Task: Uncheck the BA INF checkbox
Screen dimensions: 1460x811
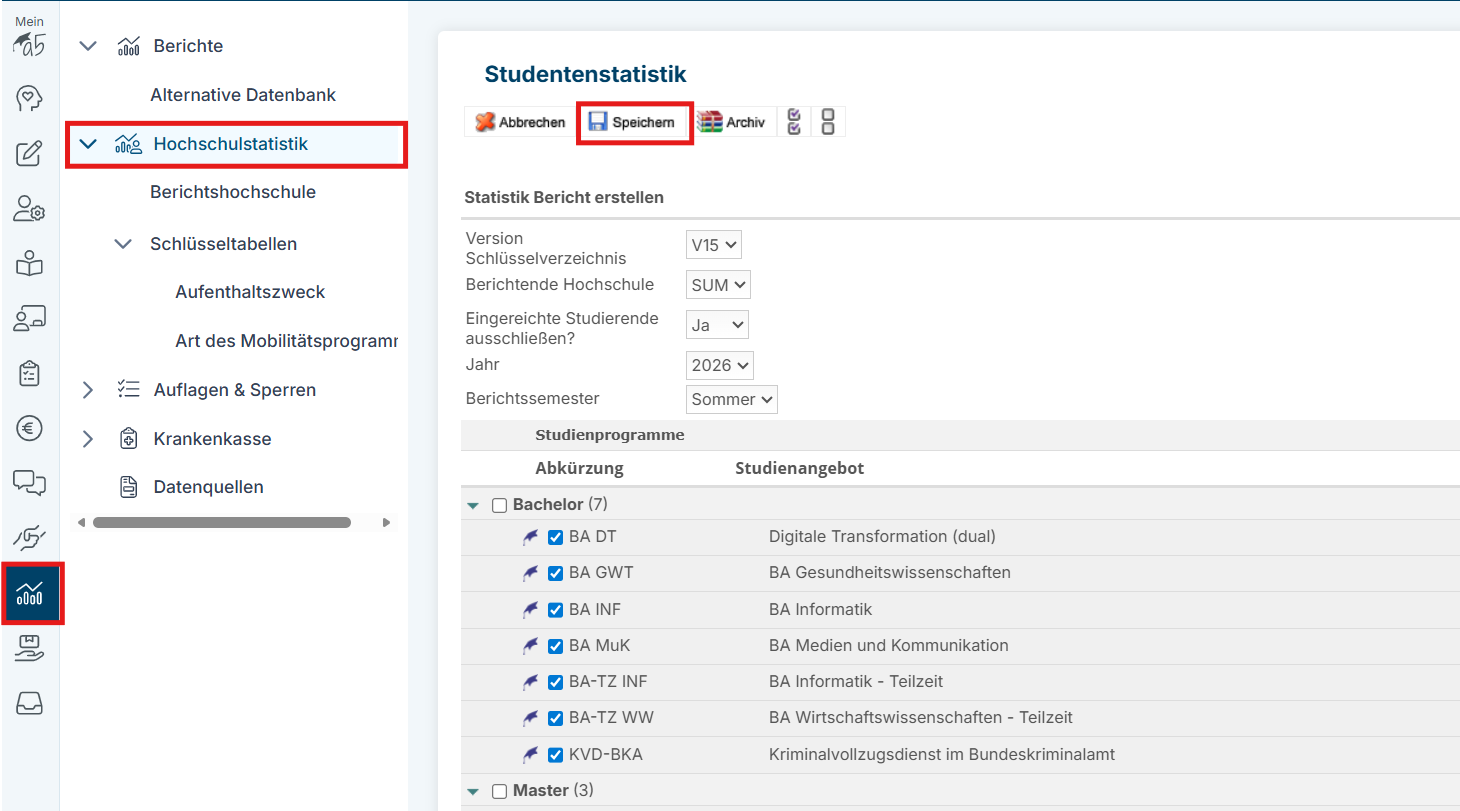Action: click(x=556, y=609)
